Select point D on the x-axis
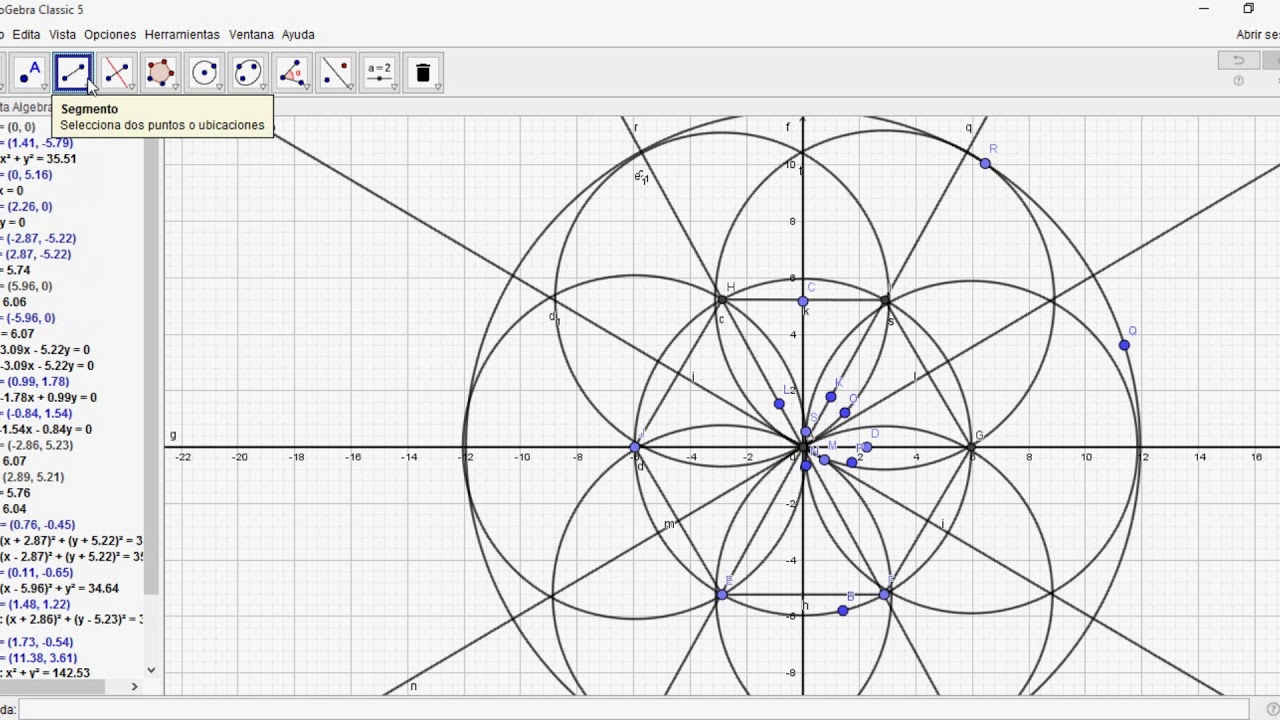The image size is (1280, 720). 867,447
